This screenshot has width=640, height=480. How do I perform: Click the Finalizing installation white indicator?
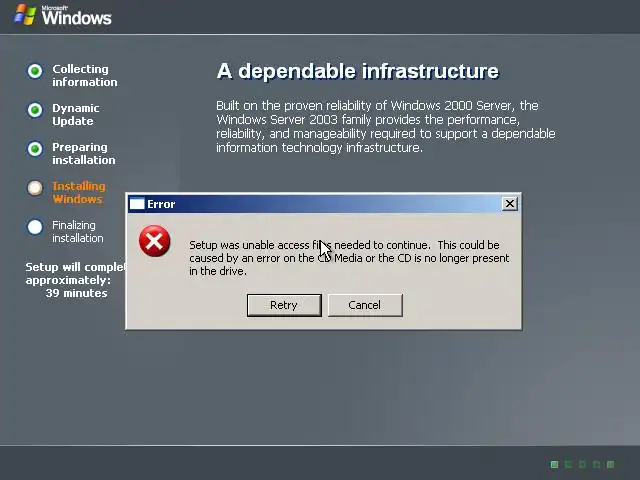pyautogui.click(x=35, y=227)
